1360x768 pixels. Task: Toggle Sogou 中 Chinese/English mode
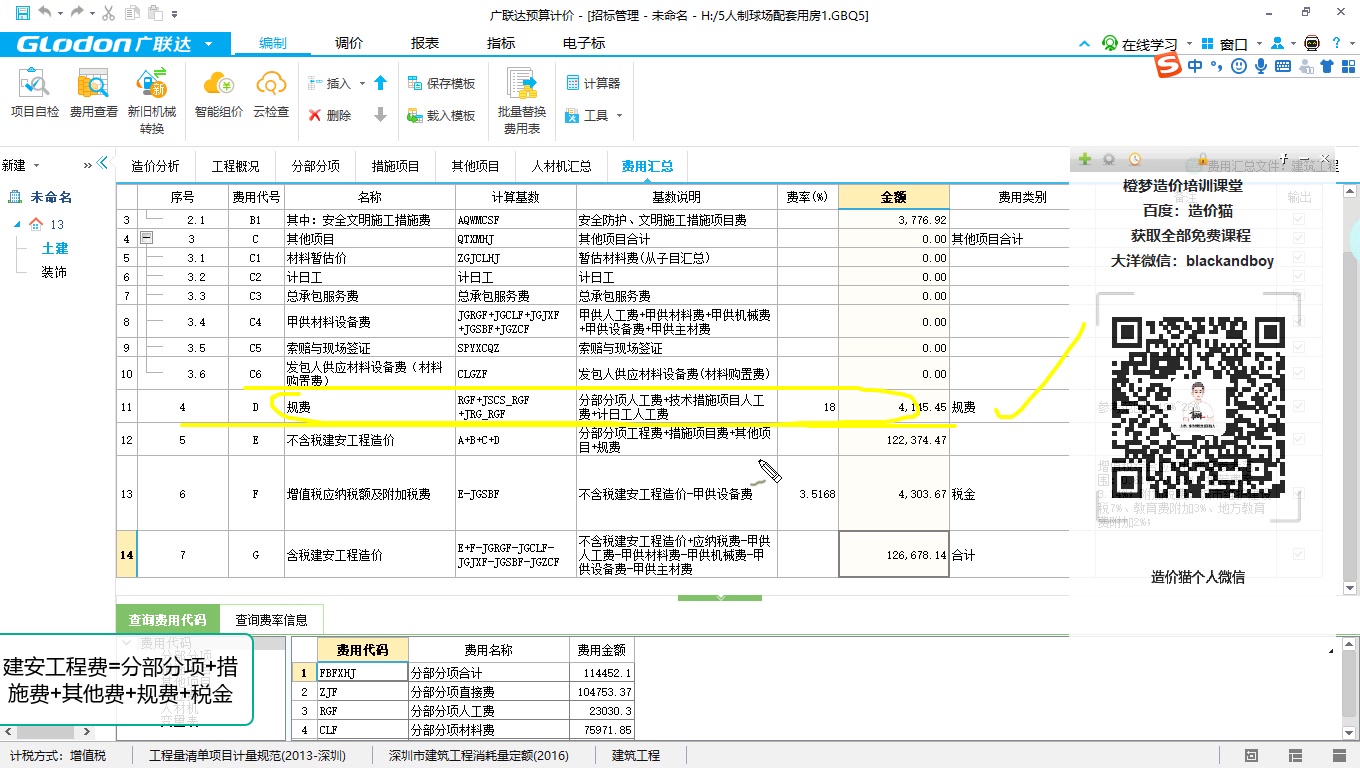pyautogui.click(x=1196, y=66)
